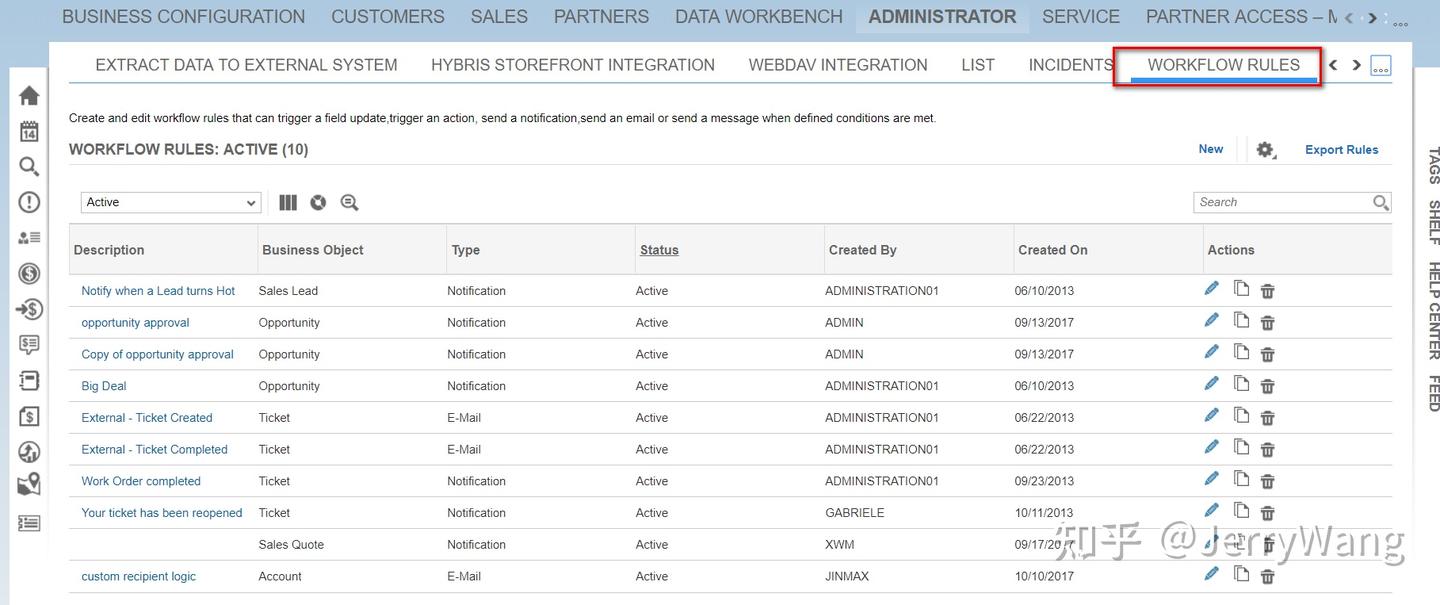Click the exclamation alert icon in the sidebar

[x=28, y=202]
